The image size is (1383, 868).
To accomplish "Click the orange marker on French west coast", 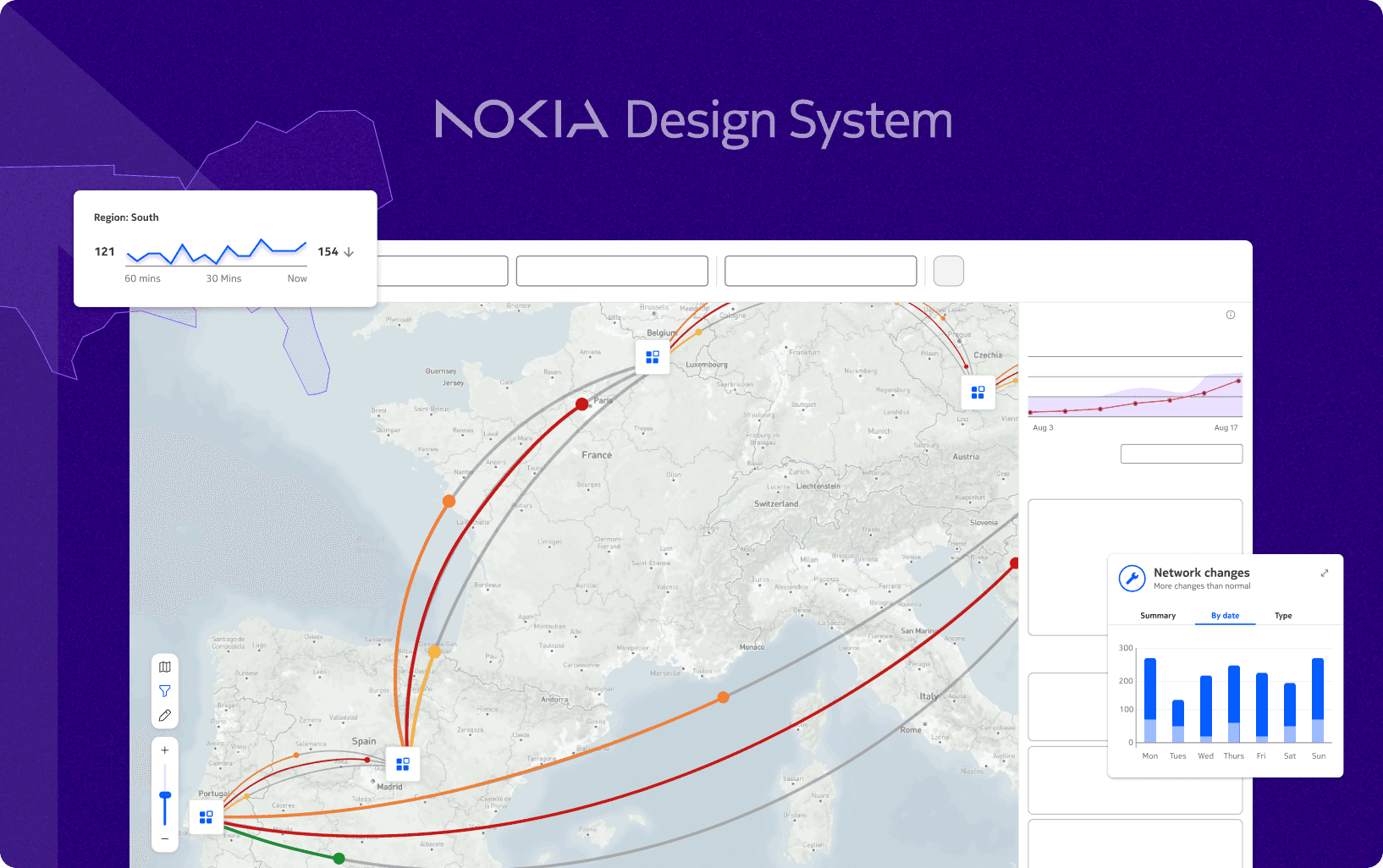I will (449, 502).
